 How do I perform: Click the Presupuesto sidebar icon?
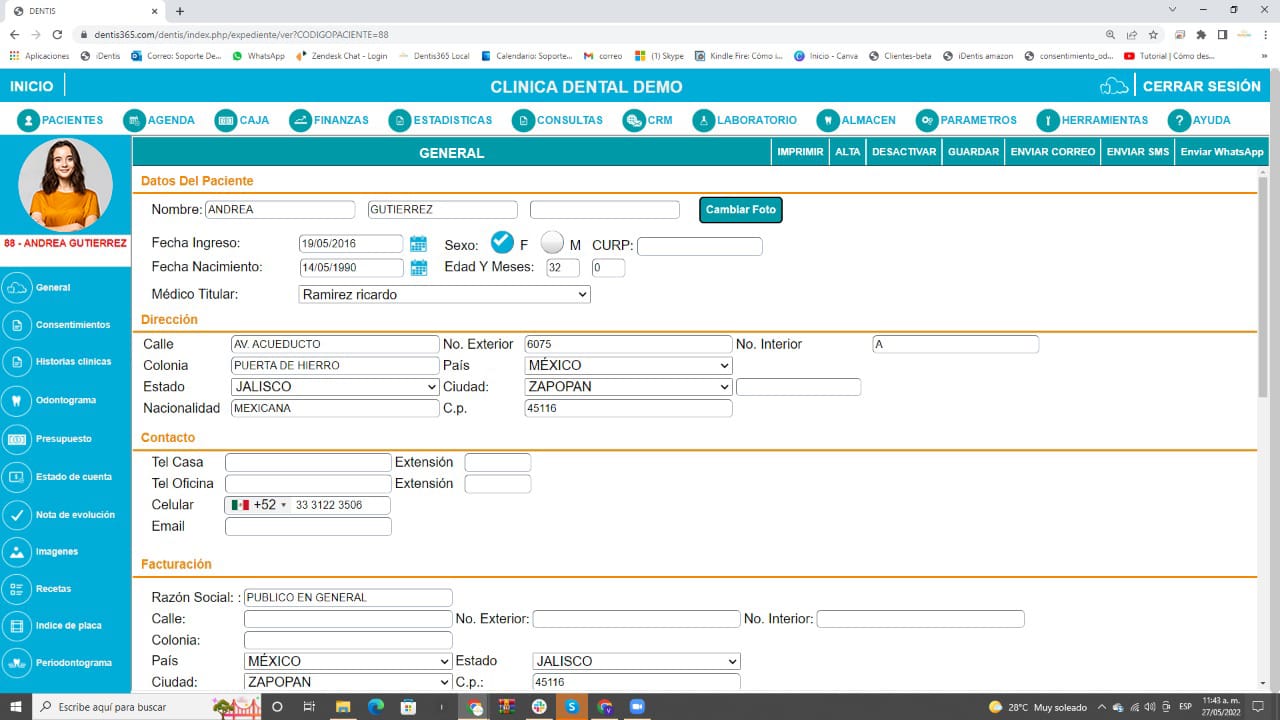pos(16,438)
